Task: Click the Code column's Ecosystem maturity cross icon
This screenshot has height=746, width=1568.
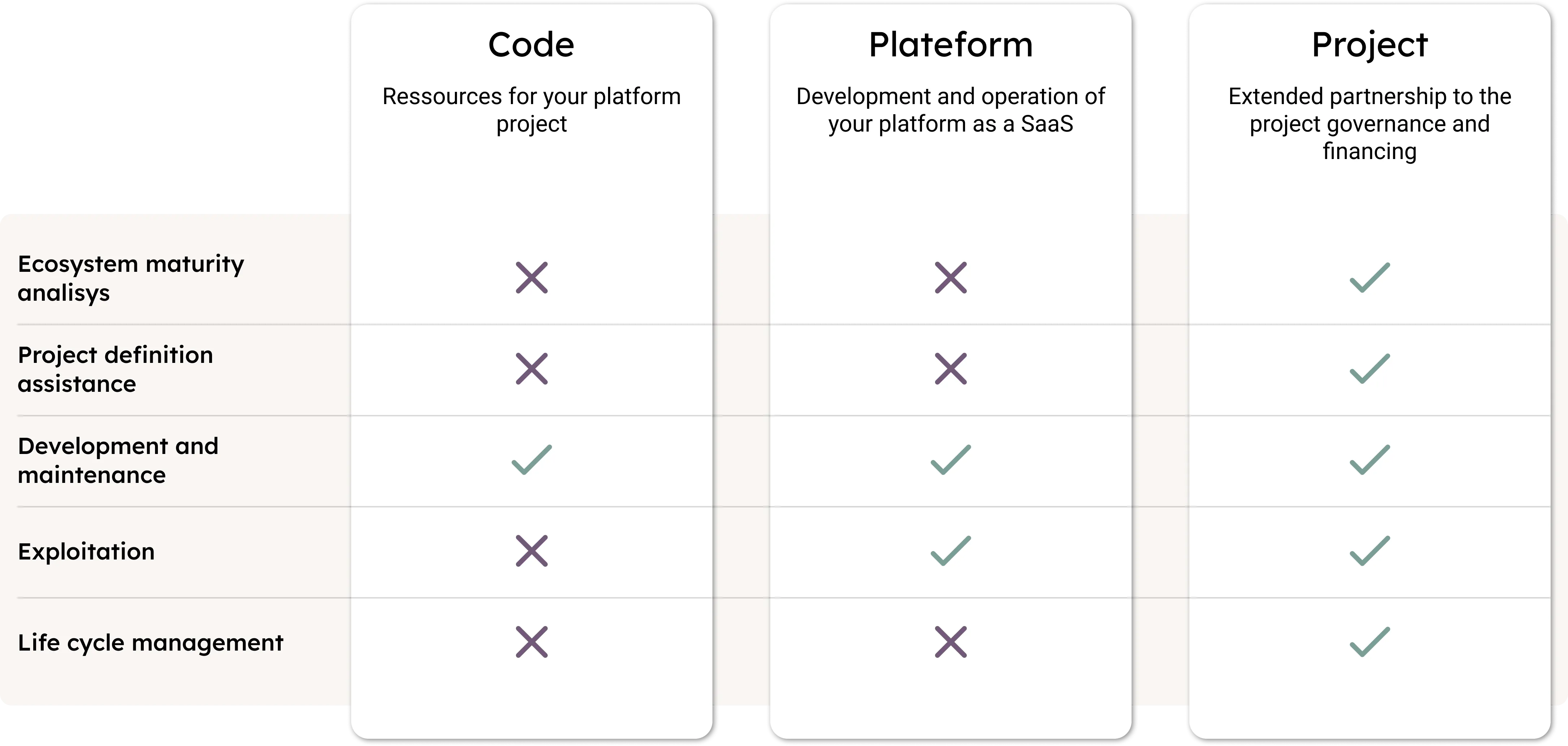Action: tap(531, 278)
